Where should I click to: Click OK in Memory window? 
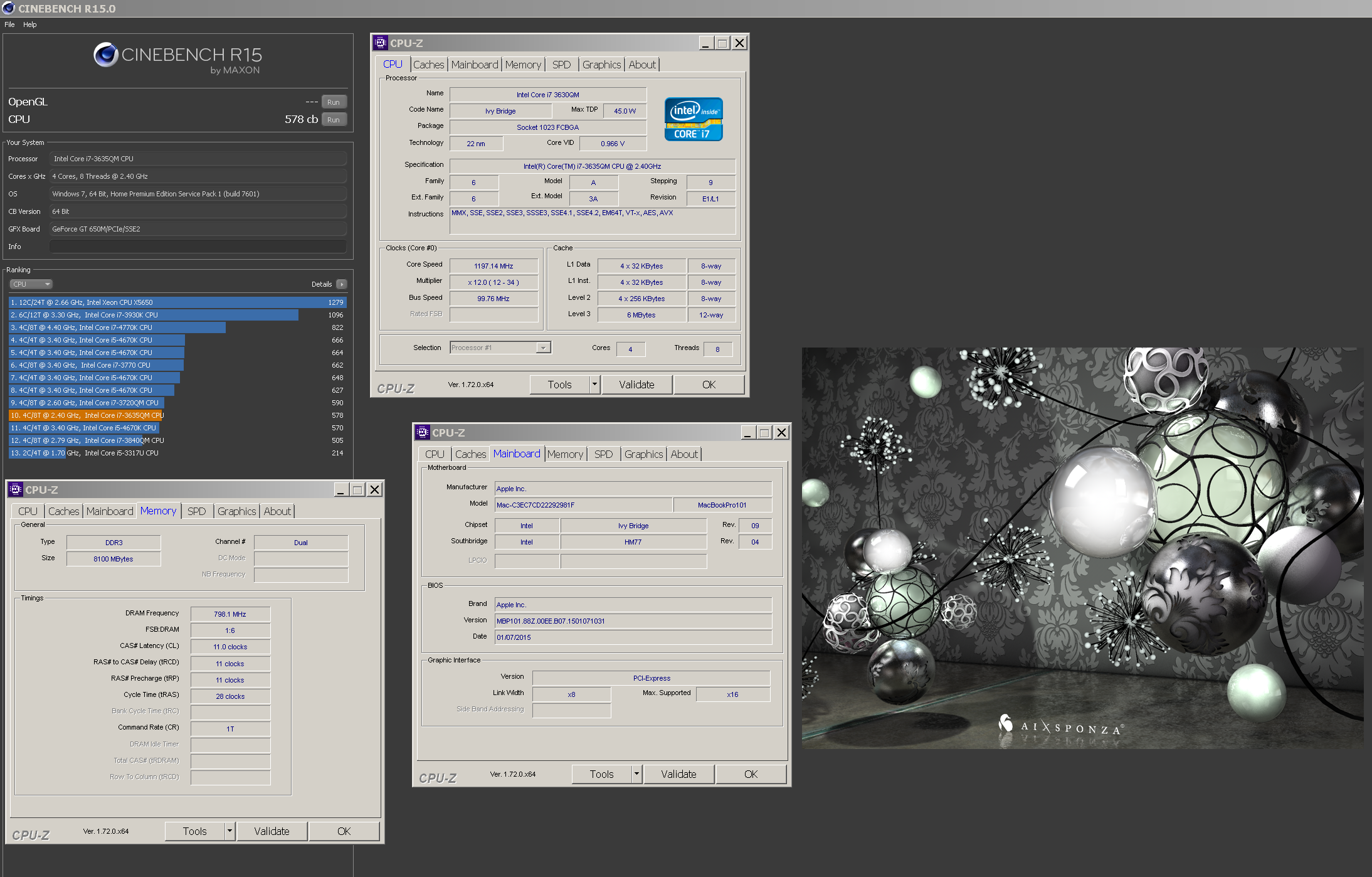point(344,831)
